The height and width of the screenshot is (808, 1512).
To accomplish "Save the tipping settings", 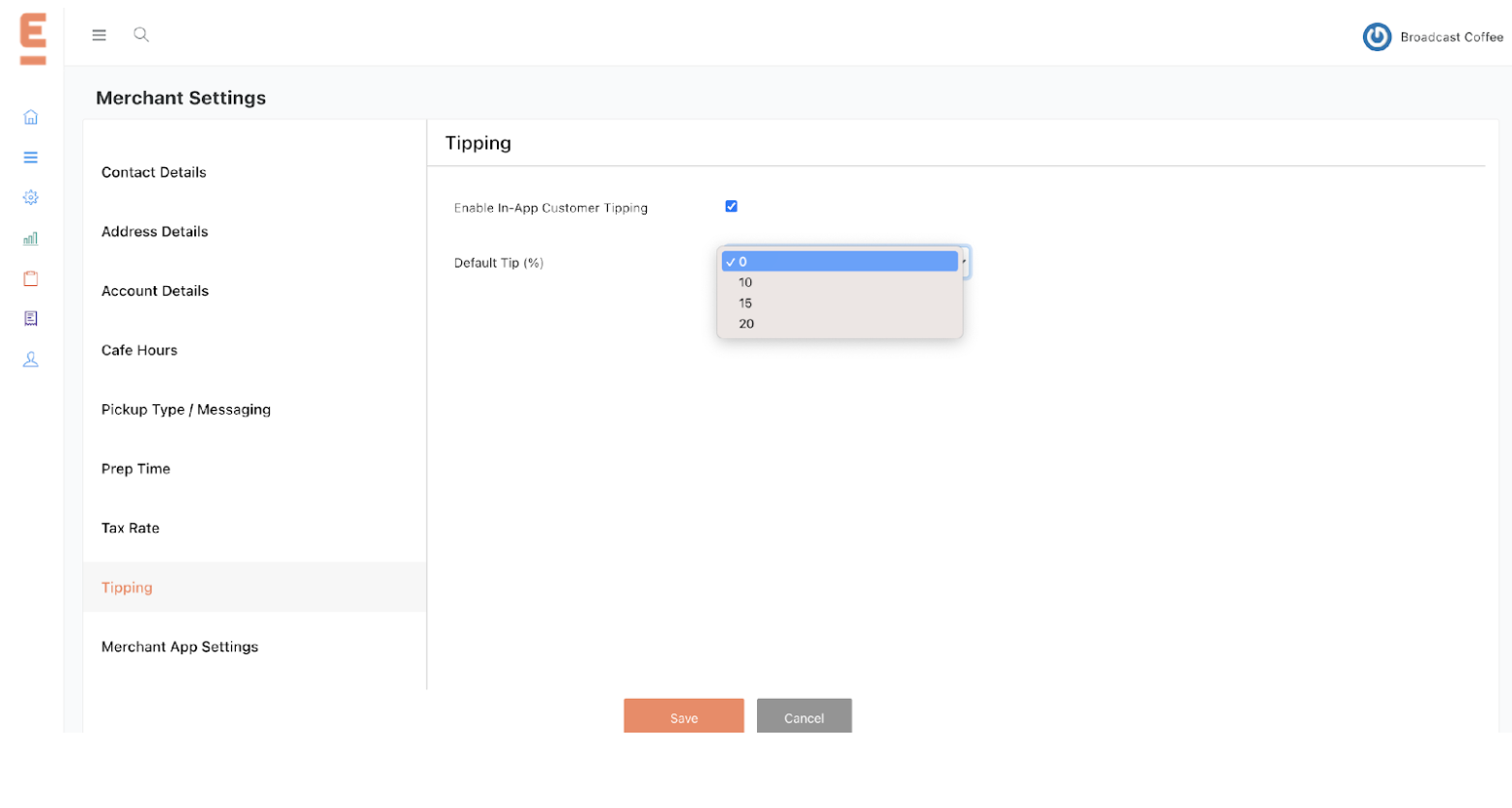I will coord(683,717).
